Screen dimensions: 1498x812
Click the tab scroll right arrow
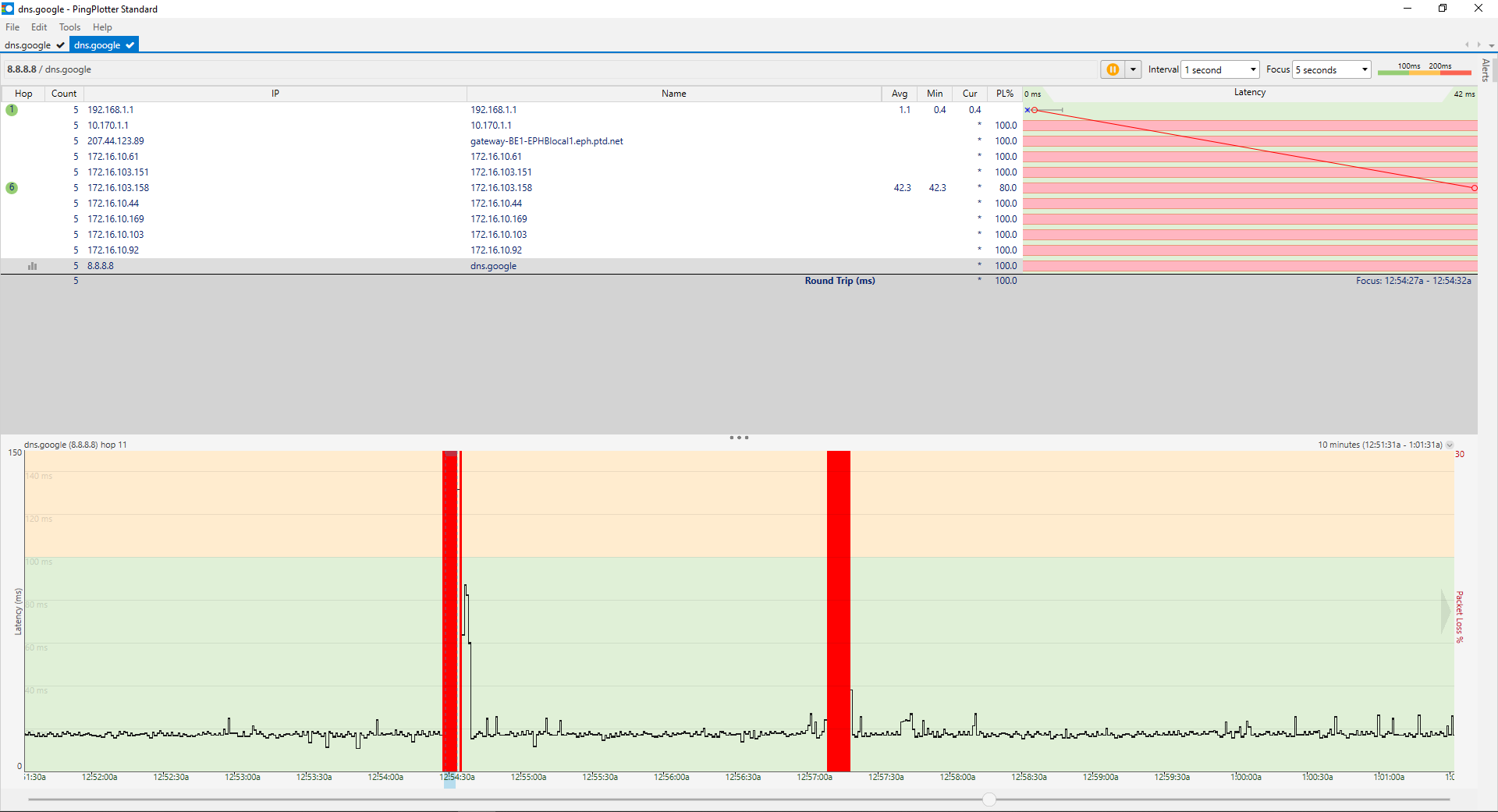click(1478, 45)
